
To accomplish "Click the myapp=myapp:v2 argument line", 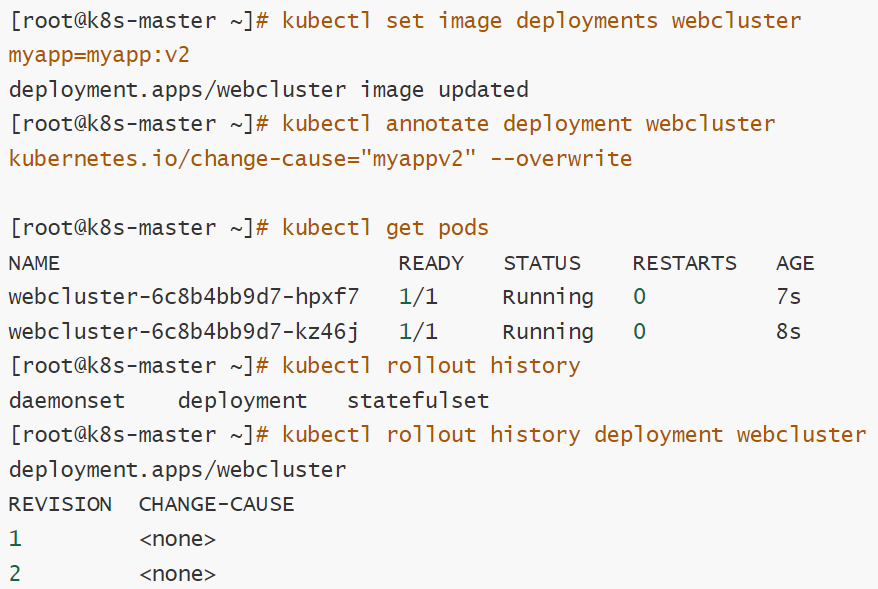I will (x=99, y=55).
